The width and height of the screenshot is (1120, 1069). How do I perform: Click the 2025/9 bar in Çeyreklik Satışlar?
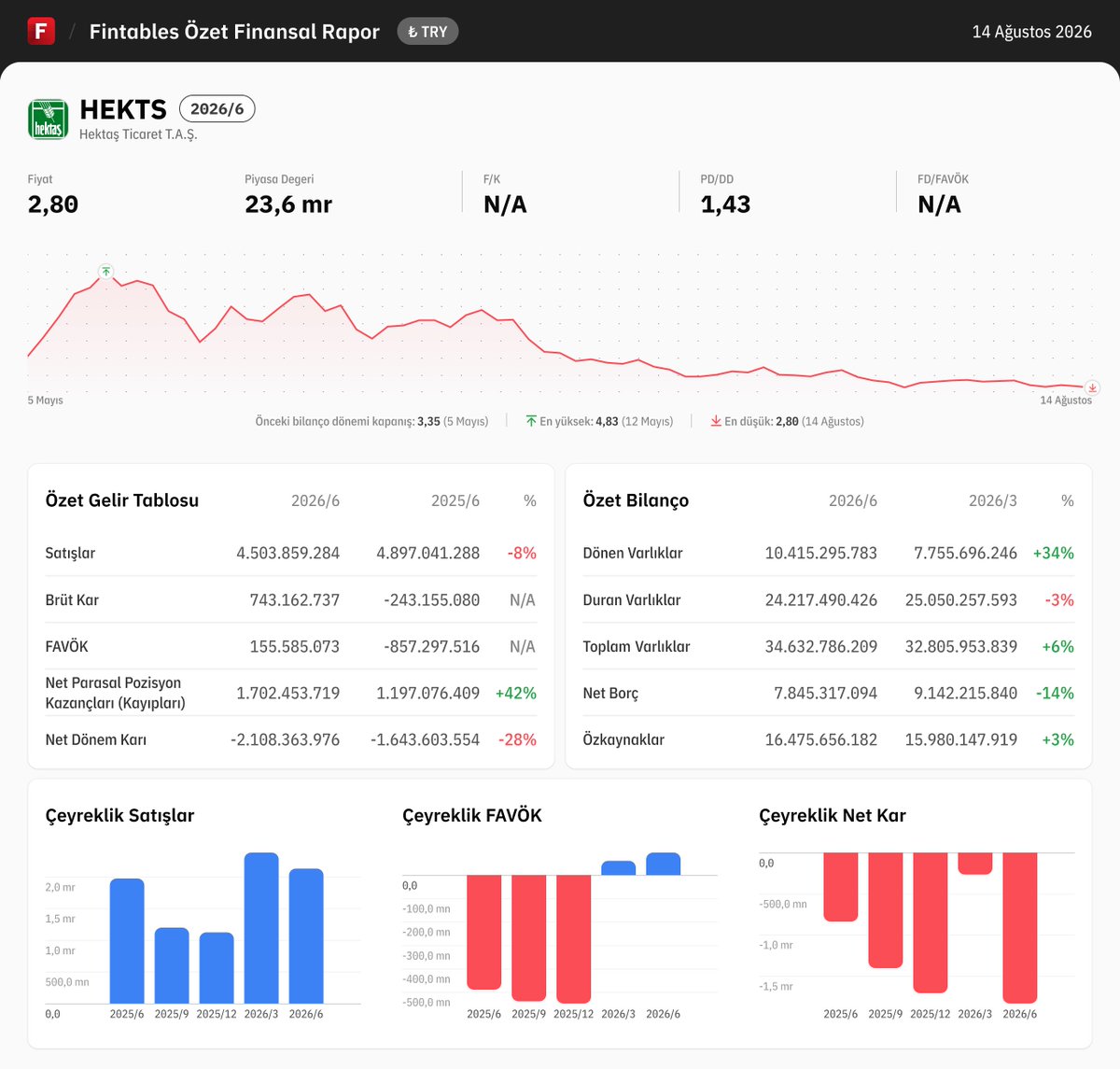(x=172, y=965)
